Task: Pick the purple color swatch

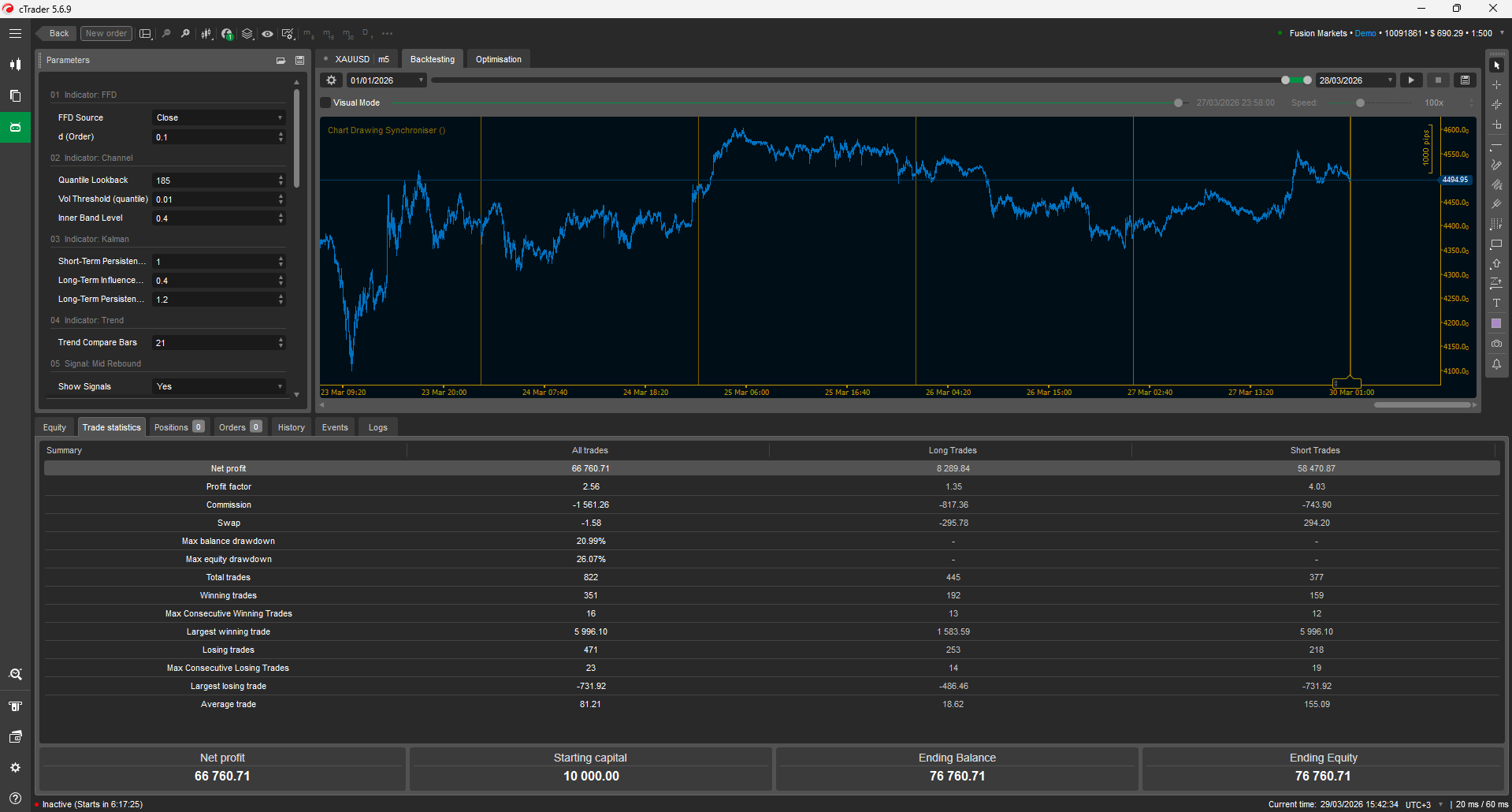Action: coord(1496,322)
